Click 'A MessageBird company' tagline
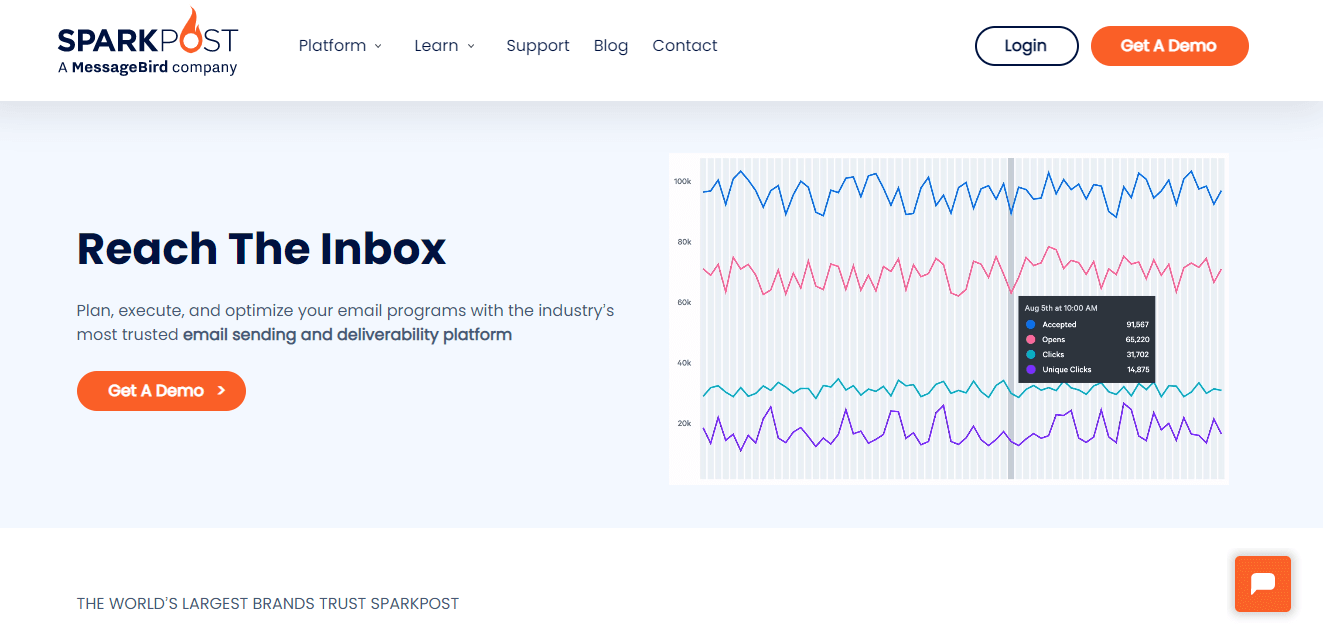Viewport: 1323px width, 630px height. tap(148, 68)
